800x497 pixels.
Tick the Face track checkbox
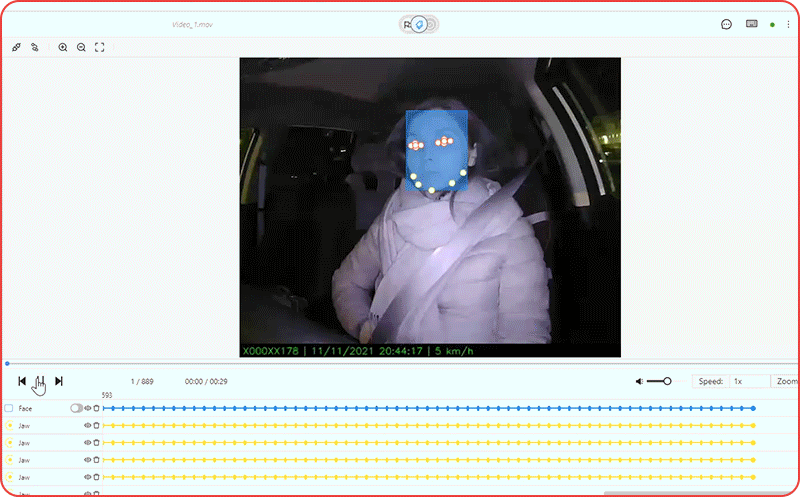coord(9,408)
